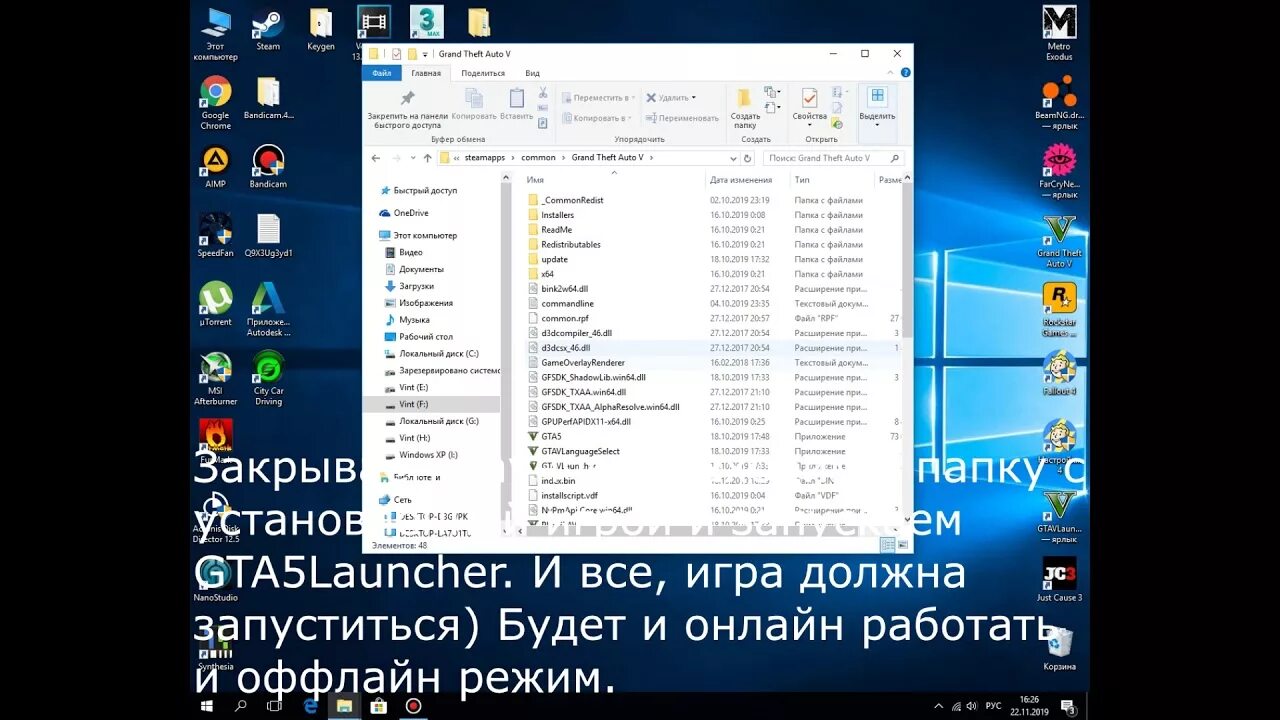Open Just Cause 3 desktop icon

point(1059,579)
